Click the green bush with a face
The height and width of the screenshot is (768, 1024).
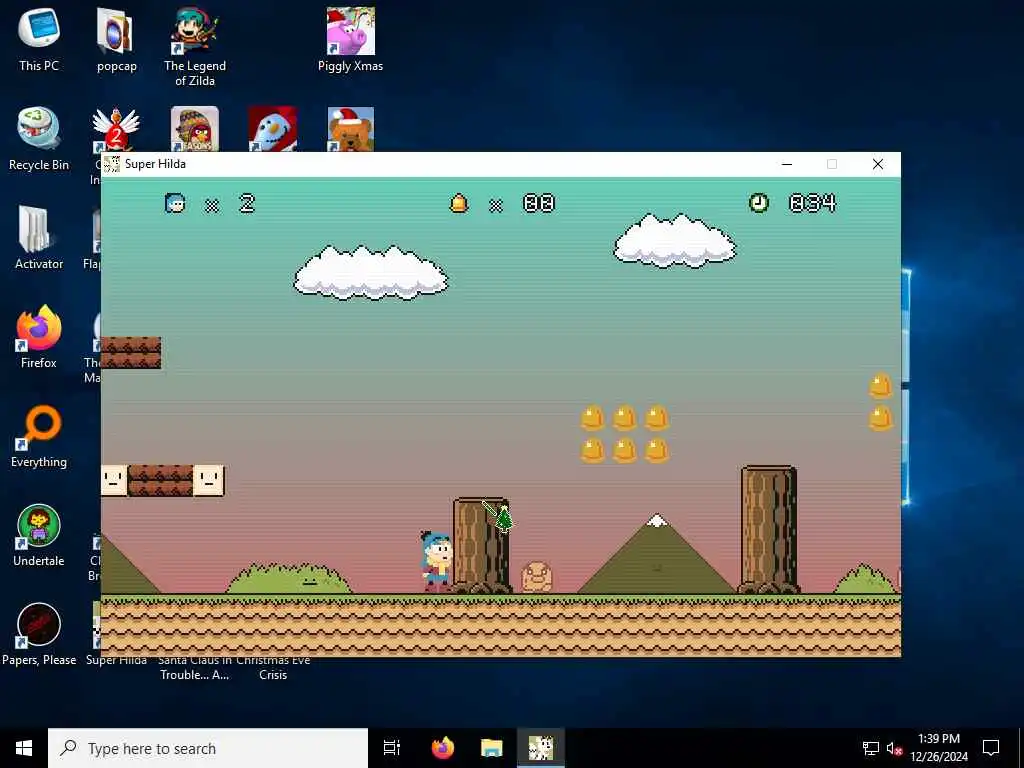click(289, 578)
